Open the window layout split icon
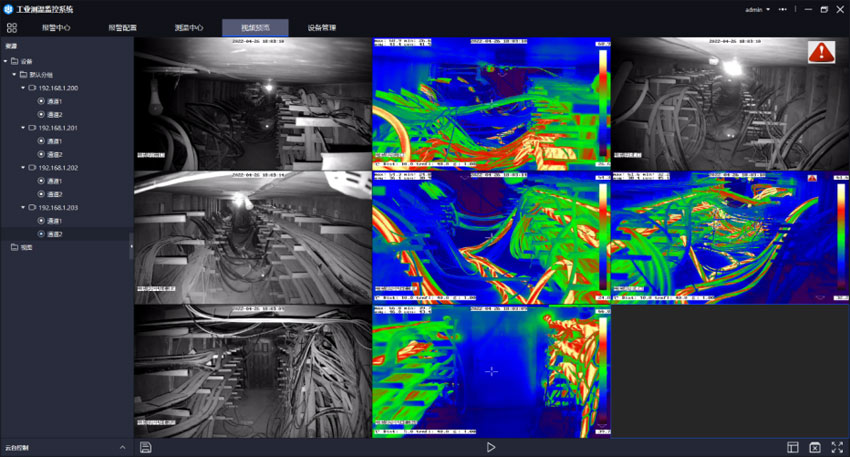 point(793,447)
